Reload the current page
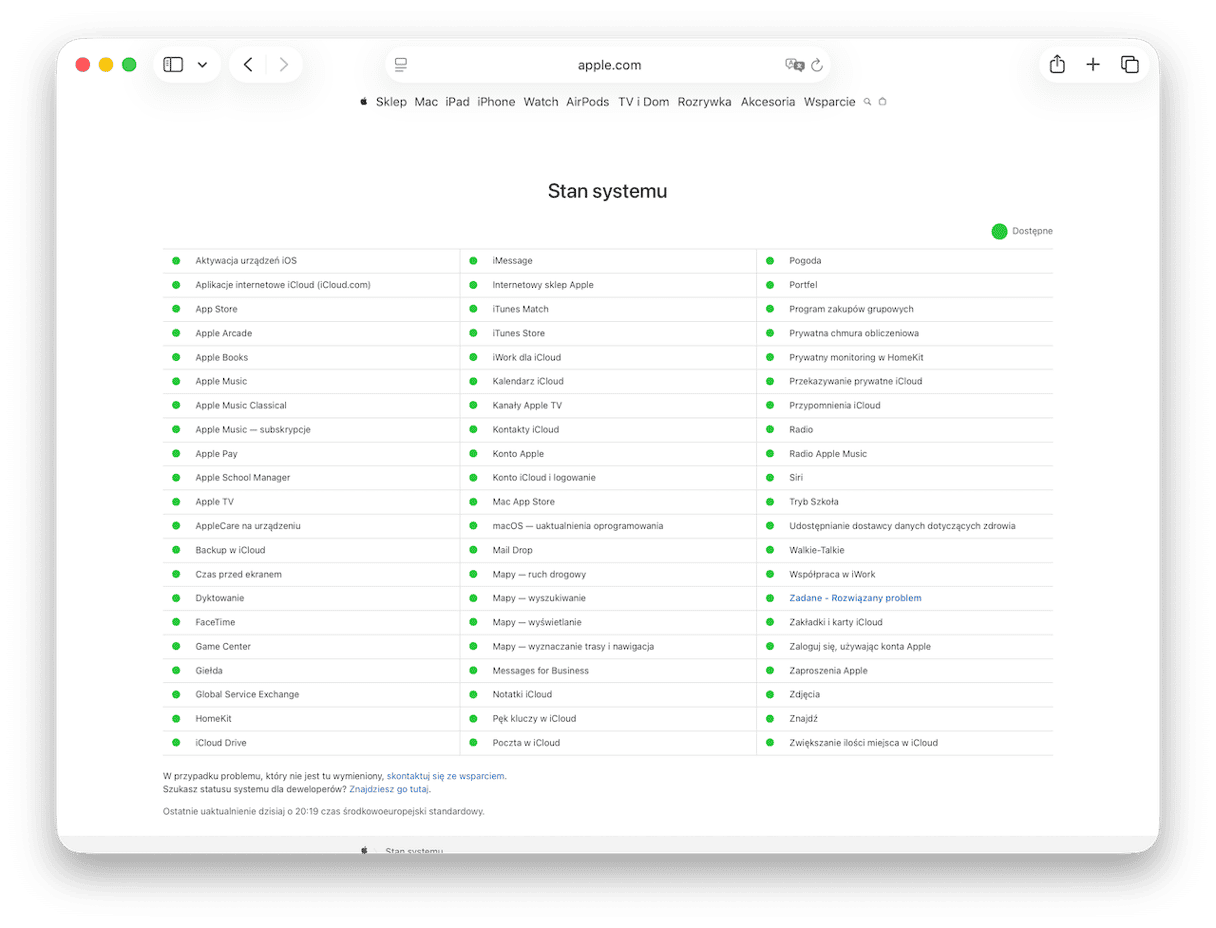 817,65
